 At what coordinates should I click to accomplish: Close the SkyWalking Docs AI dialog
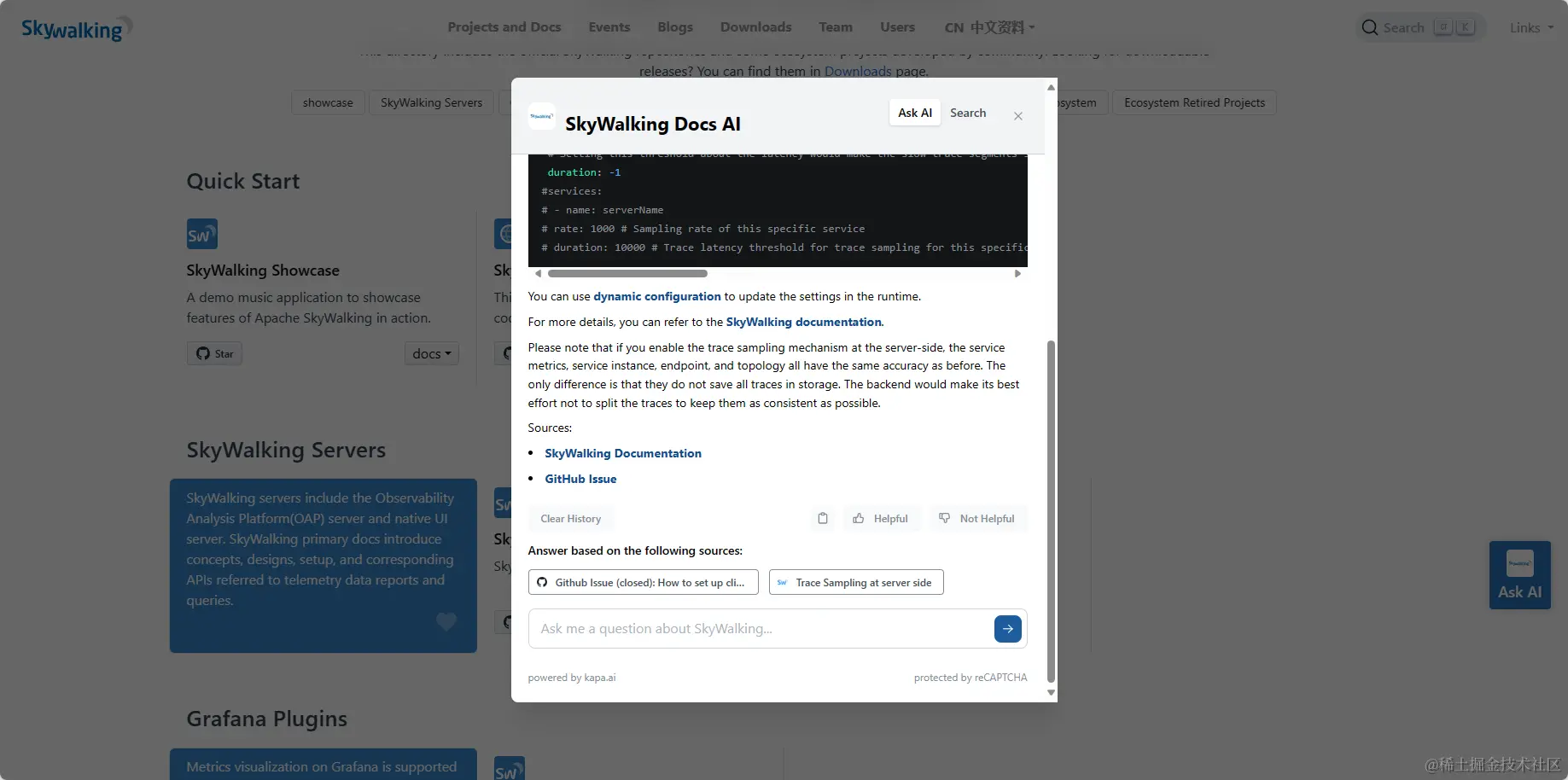(1018, 116)
